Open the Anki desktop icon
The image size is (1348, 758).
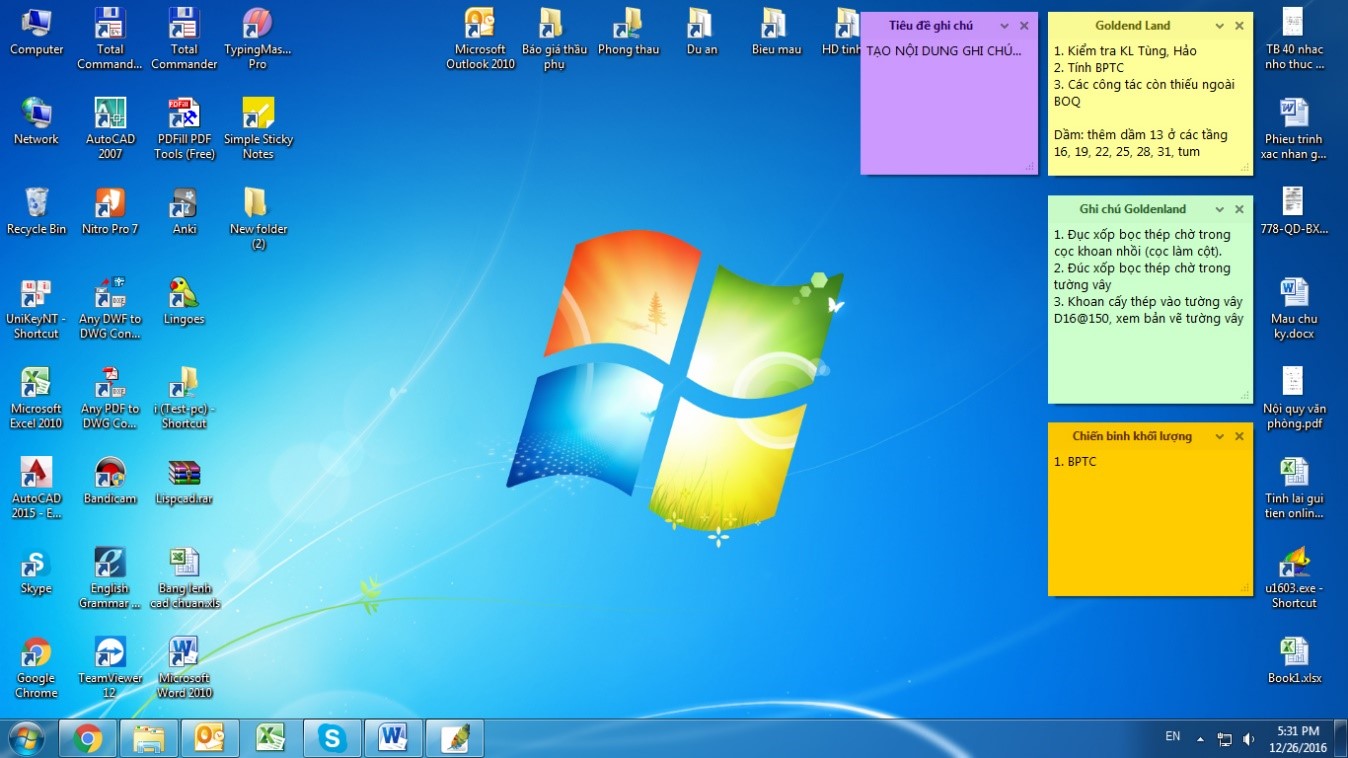[184, 205]
